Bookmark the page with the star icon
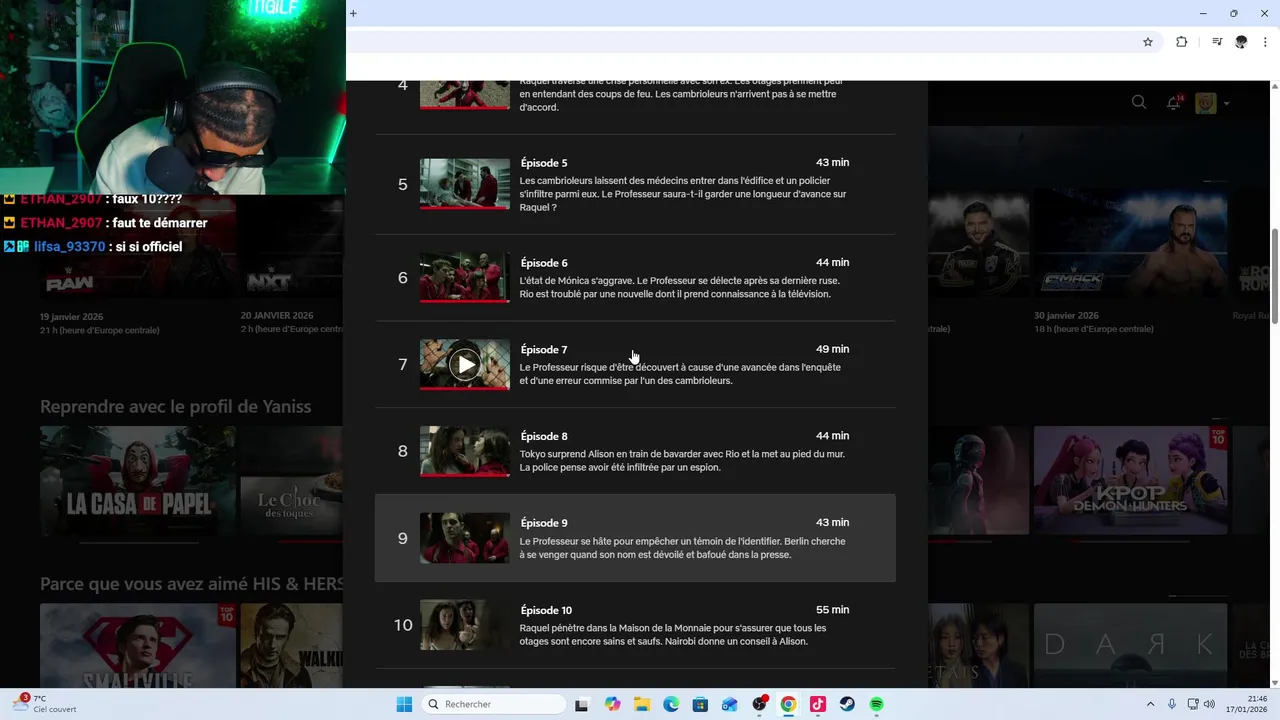 (1148, 42)
